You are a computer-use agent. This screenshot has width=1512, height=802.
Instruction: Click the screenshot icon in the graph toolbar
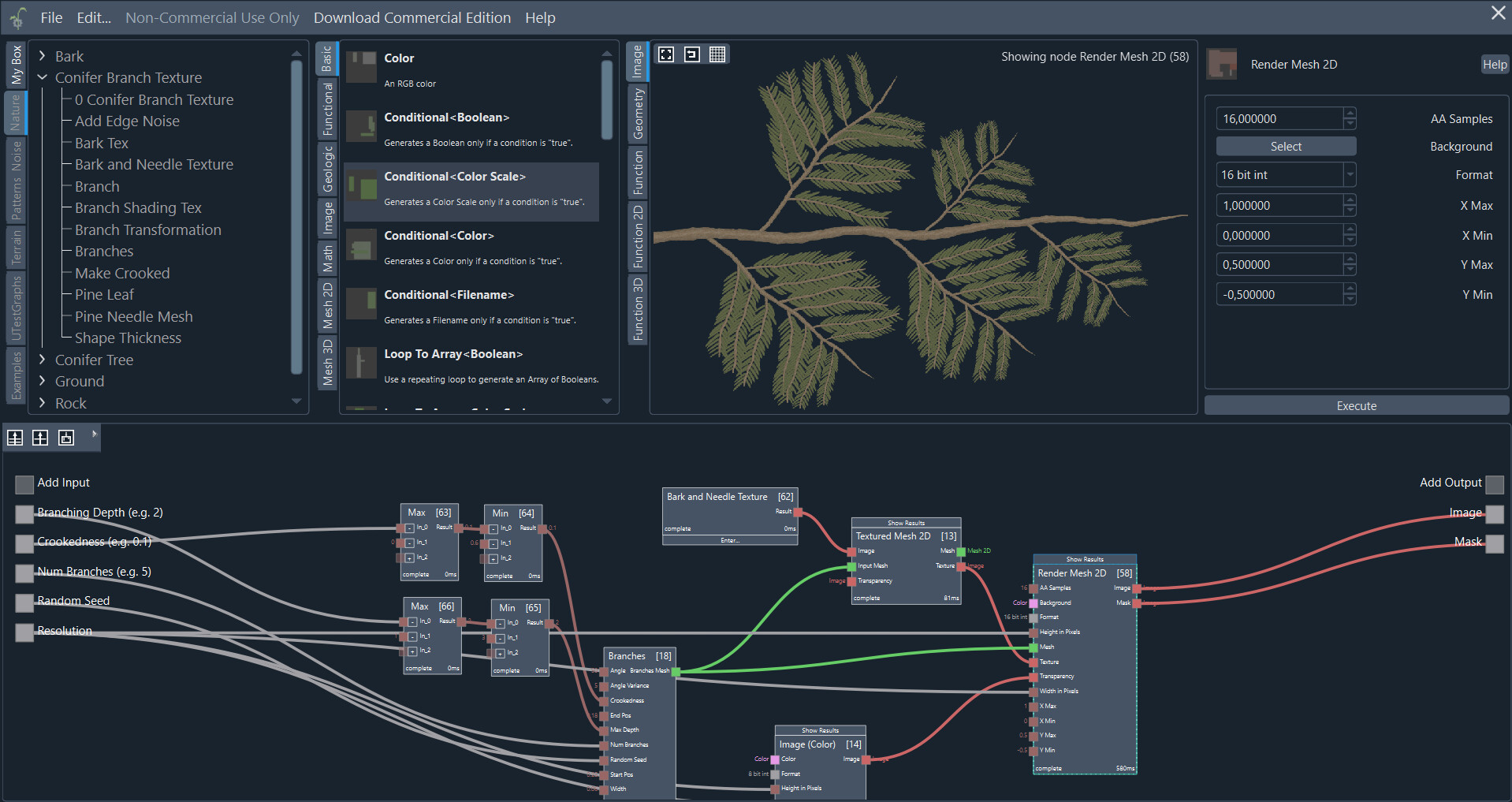tap(65, 438)
